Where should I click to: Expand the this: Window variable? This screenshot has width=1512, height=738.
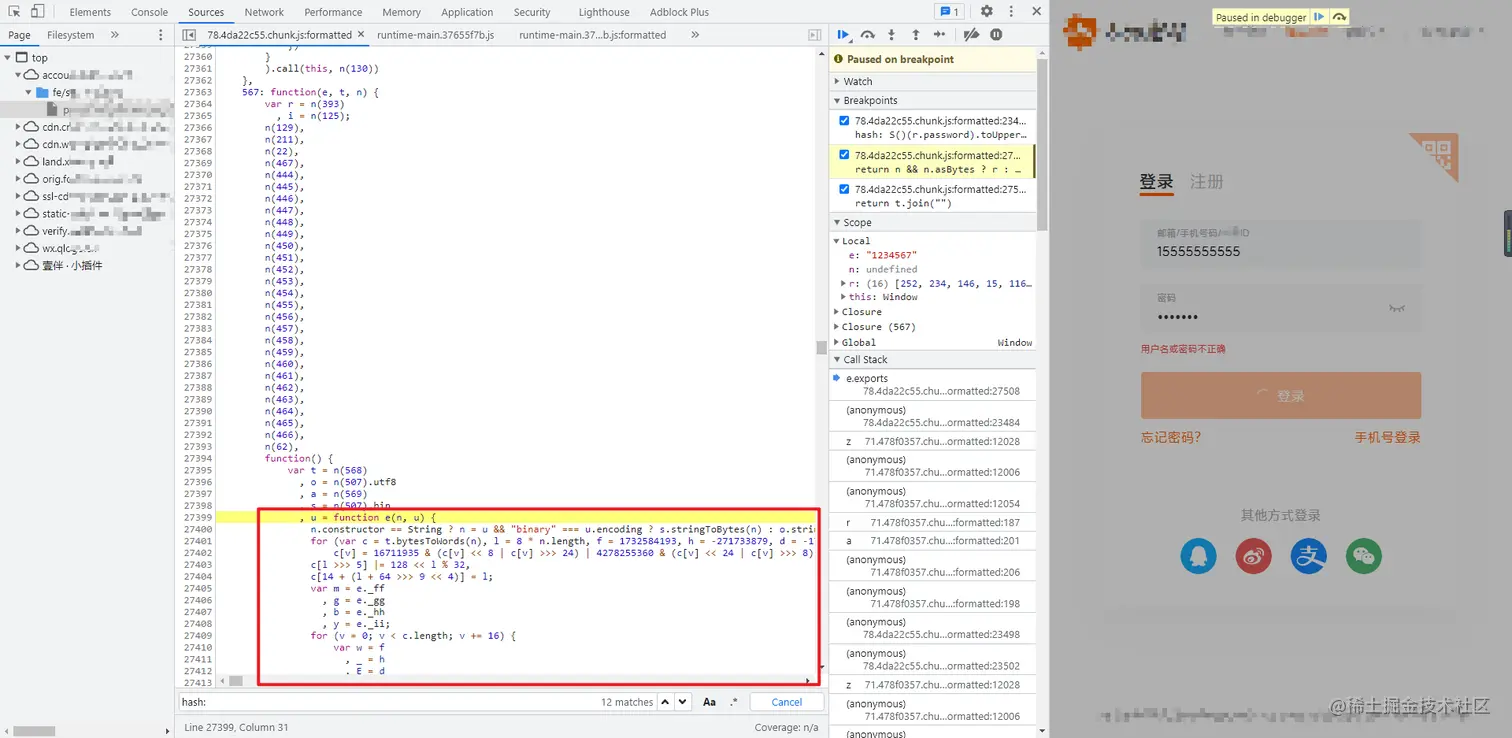844,297
